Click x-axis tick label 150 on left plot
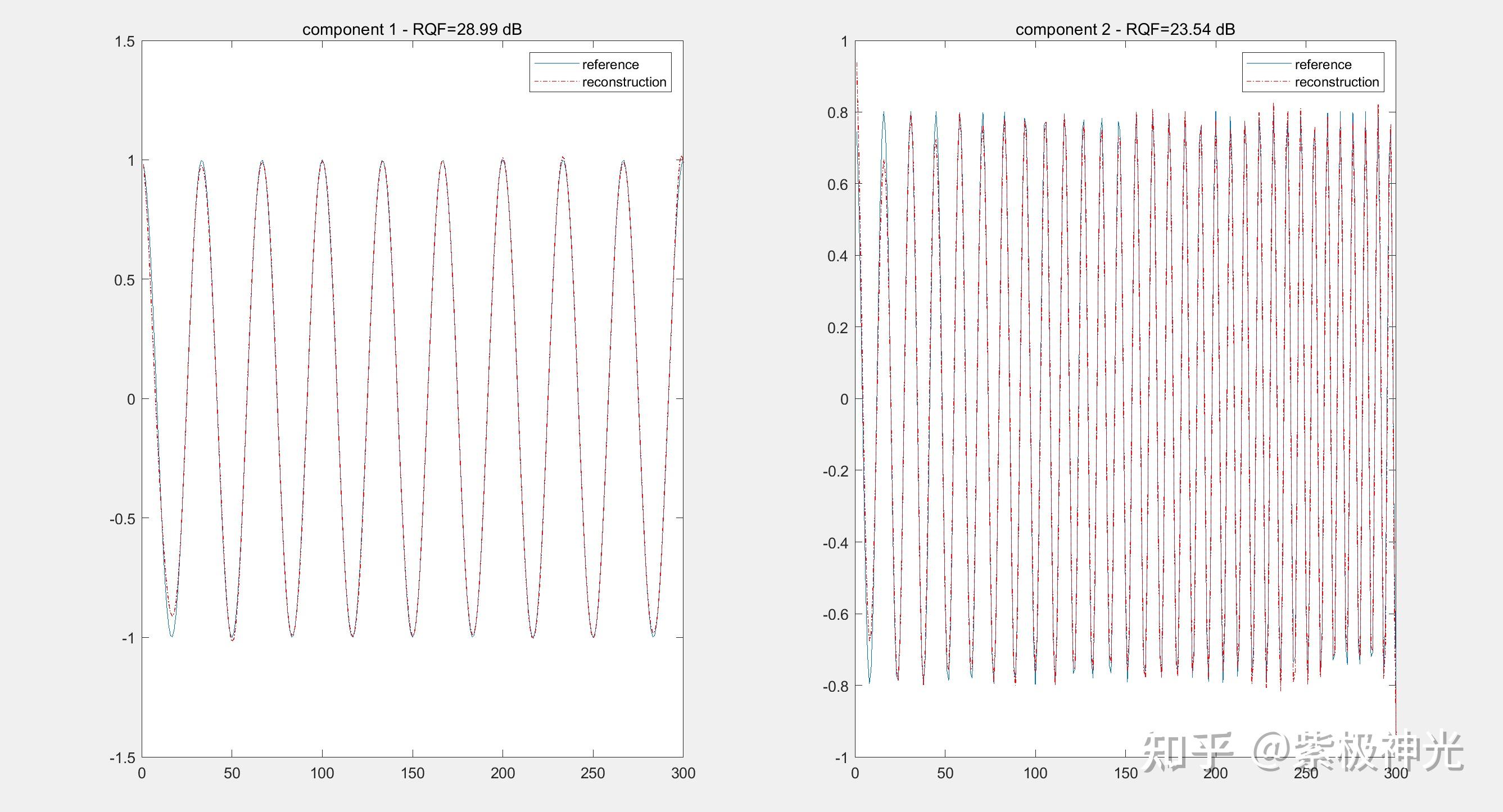Image resolution: width=1503 pixels, height=812 pixels. 412,773
